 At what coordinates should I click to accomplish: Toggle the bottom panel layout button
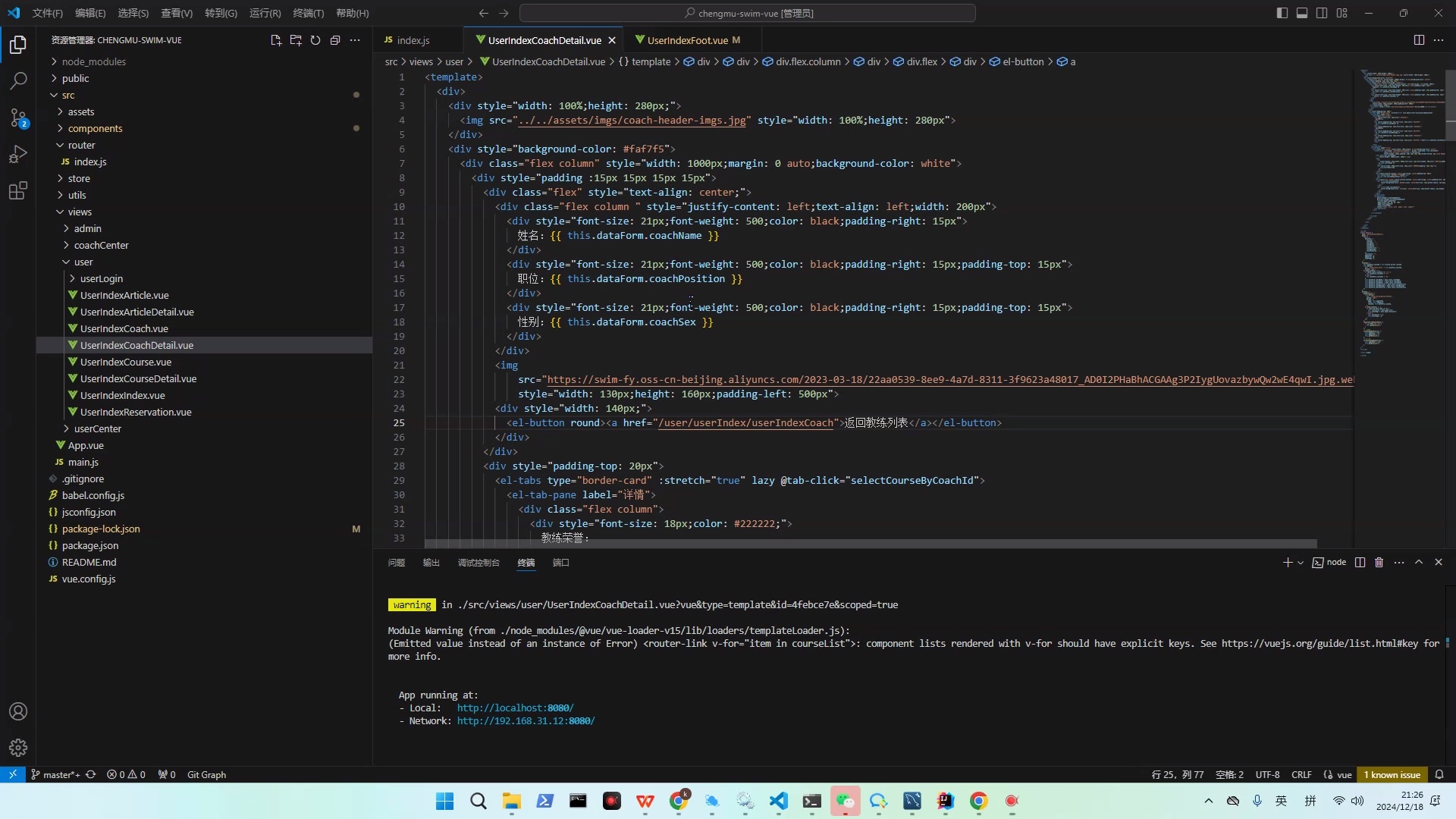[1302, 13]
